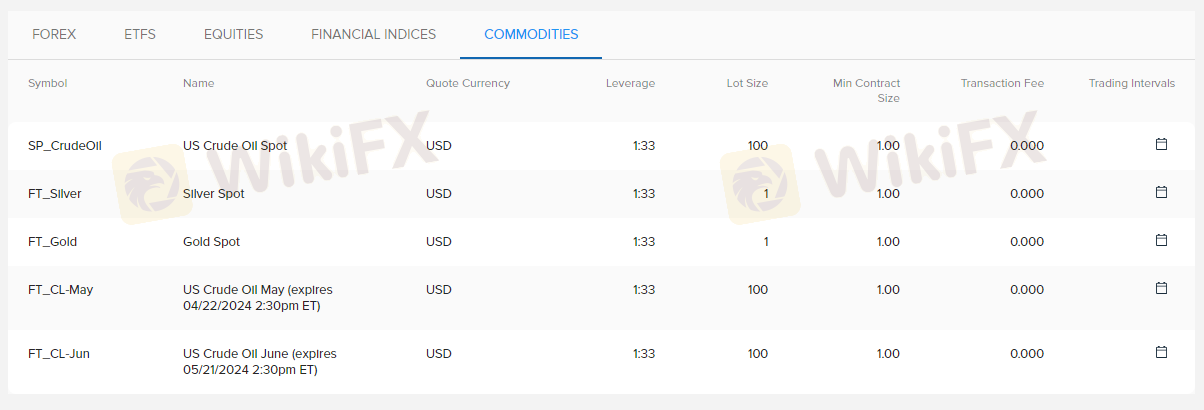
Task: Click the Gold Spot name
Action: 211,242
